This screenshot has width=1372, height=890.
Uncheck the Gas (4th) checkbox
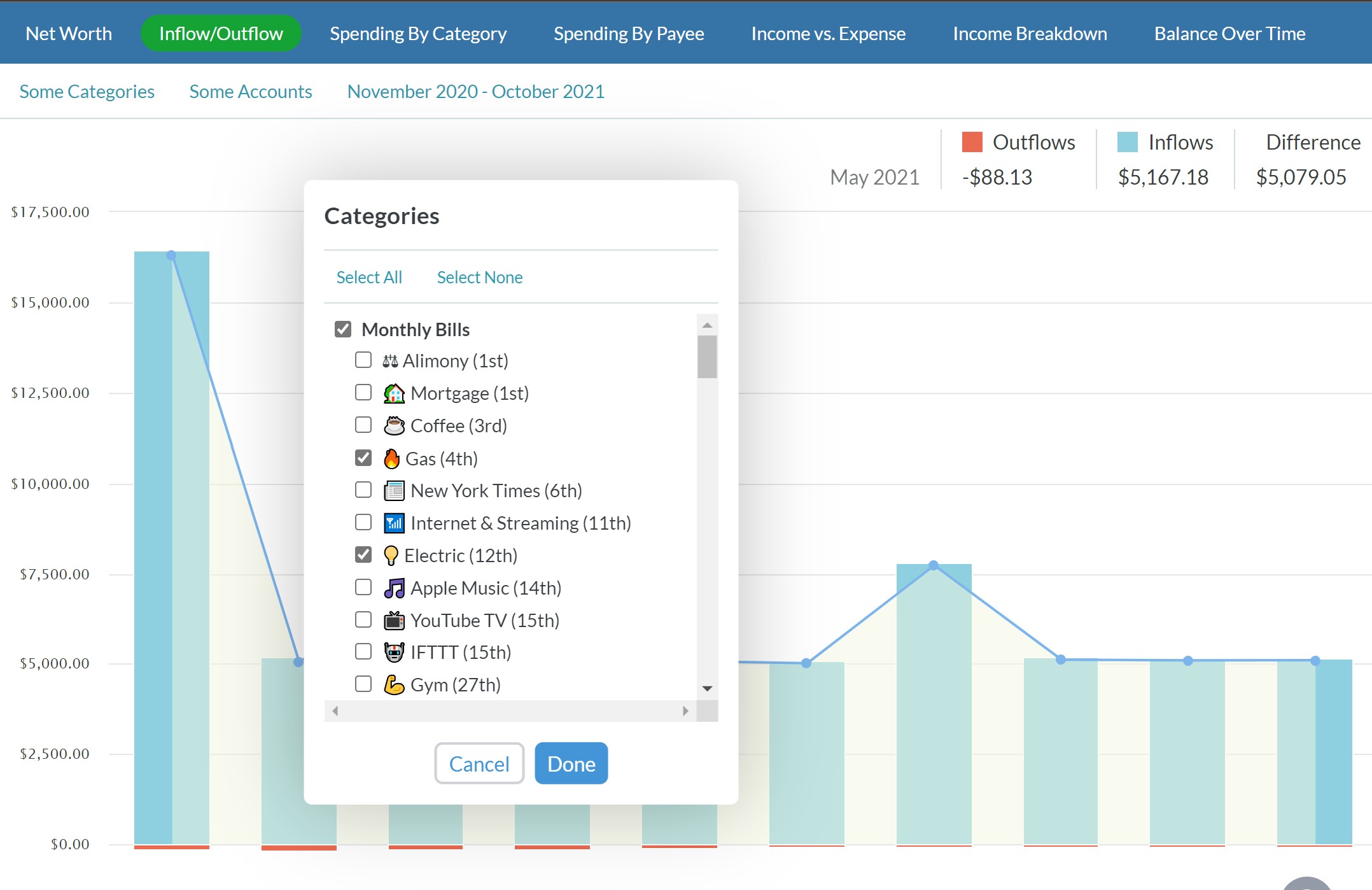363,458
